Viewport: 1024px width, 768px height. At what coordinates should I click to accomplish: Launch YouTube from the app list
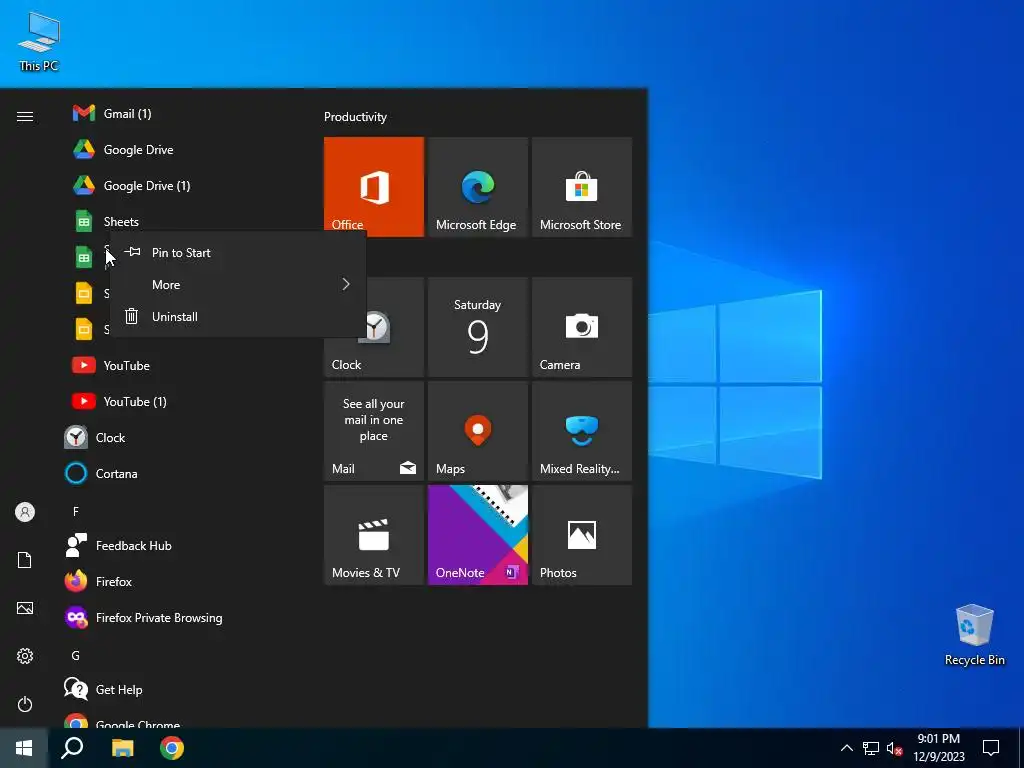pos(183,365)
